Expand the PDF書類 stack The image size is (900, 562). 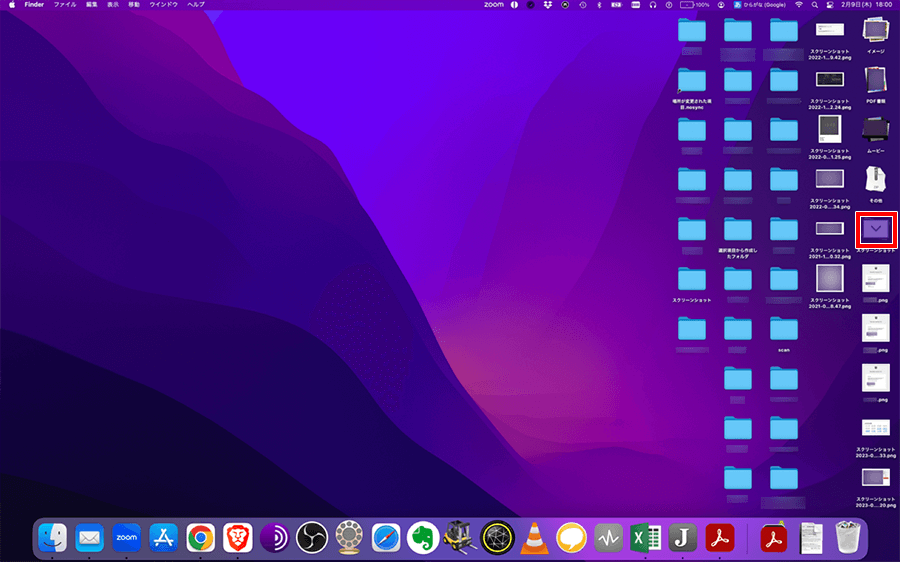coord(875,79)
